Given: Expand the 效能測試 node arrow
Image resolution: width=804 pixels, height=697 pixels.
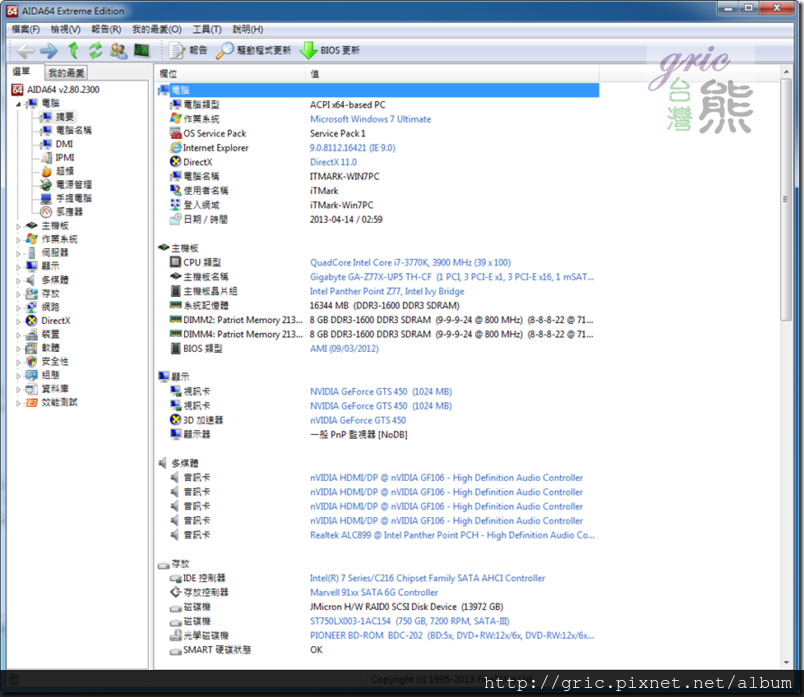Looking at the screenshot, I should pos(18,403).
